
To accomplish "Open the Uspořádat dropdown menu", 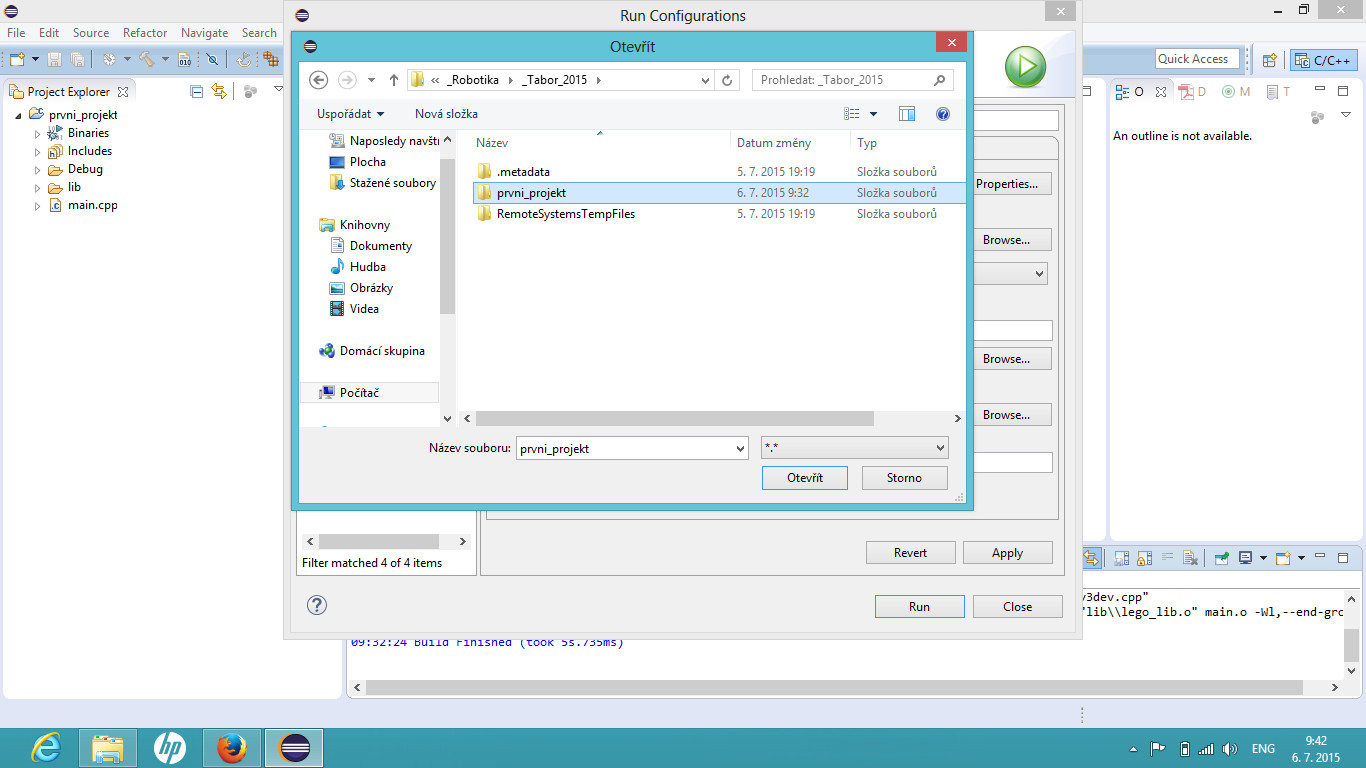I will point(350,114).
